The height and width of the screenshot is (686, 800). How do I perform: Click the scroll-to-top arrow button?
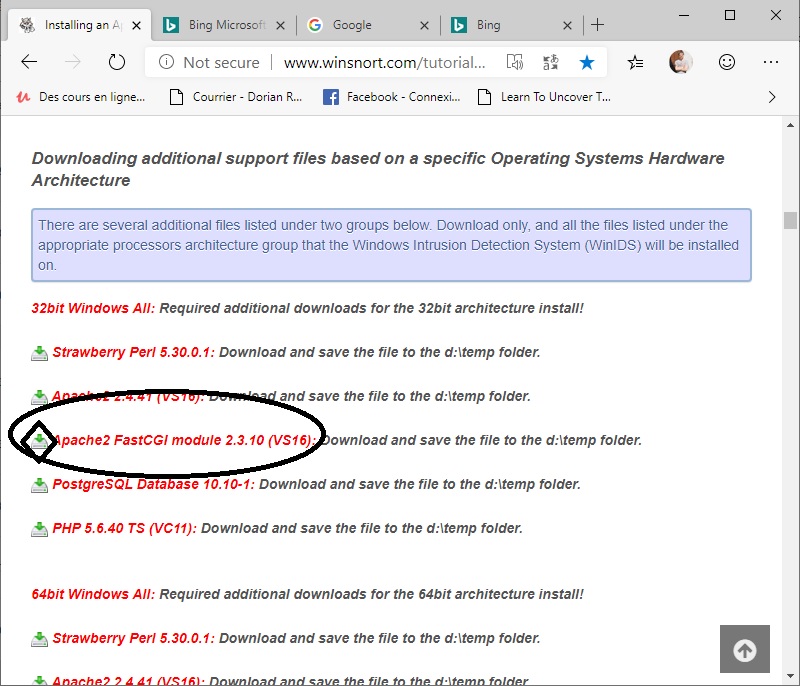coord(744,650)
